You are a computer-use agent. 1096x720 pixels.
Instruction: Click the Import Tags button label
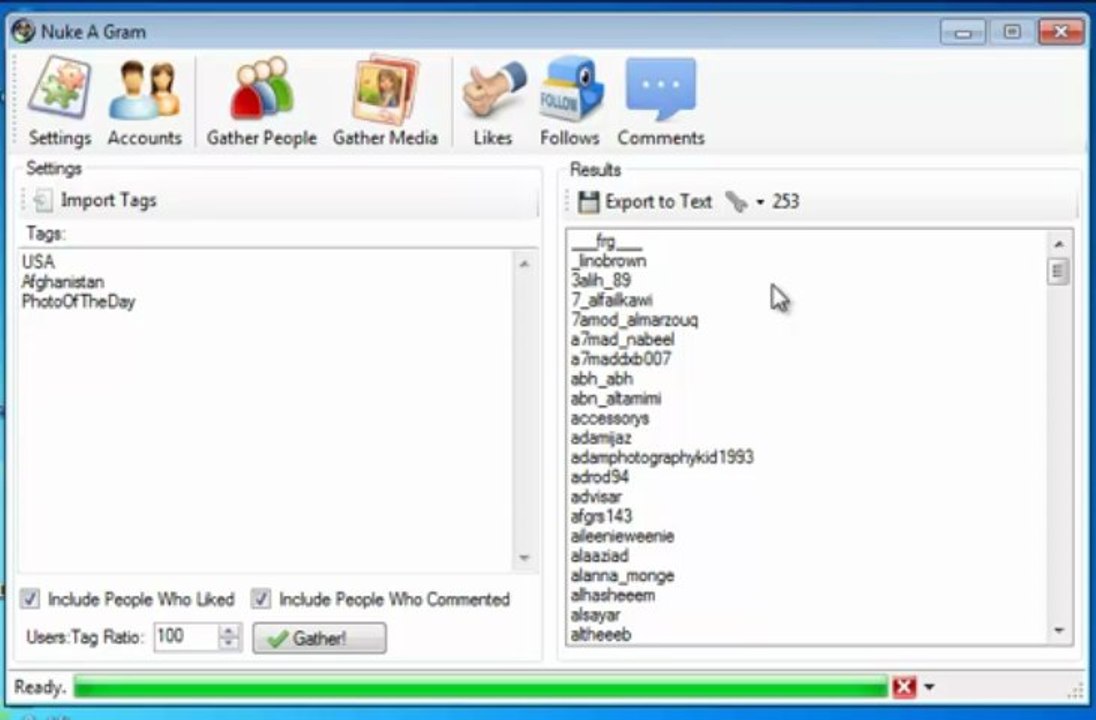pyautogui.click(x=108, y=201)
